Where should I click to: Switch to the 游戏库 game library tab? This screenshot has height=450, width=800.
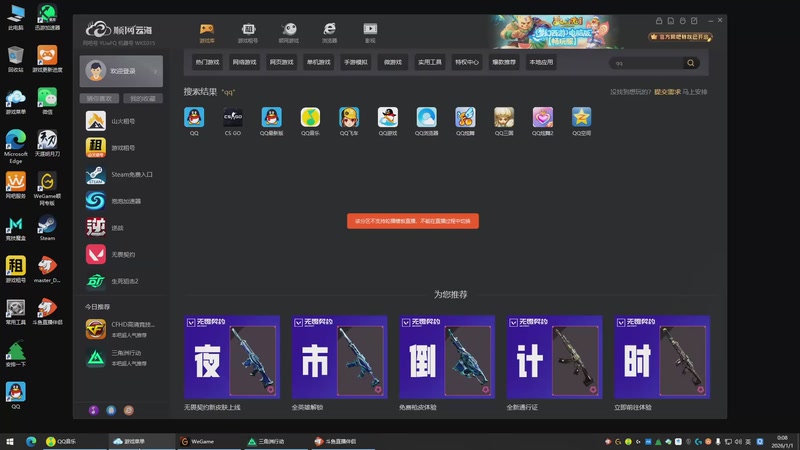click(x=207, y=33)
